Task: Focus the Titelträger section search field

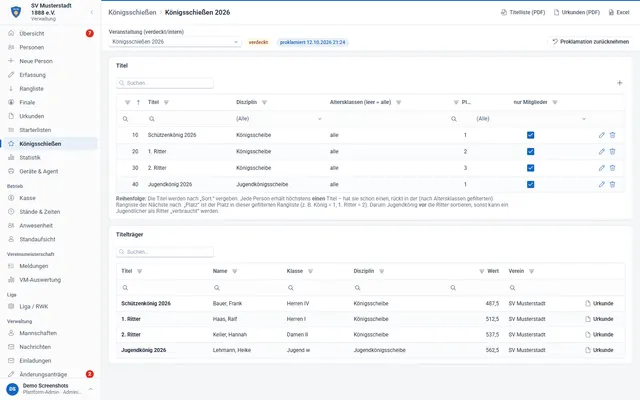Action: click(x=165, y=252)
